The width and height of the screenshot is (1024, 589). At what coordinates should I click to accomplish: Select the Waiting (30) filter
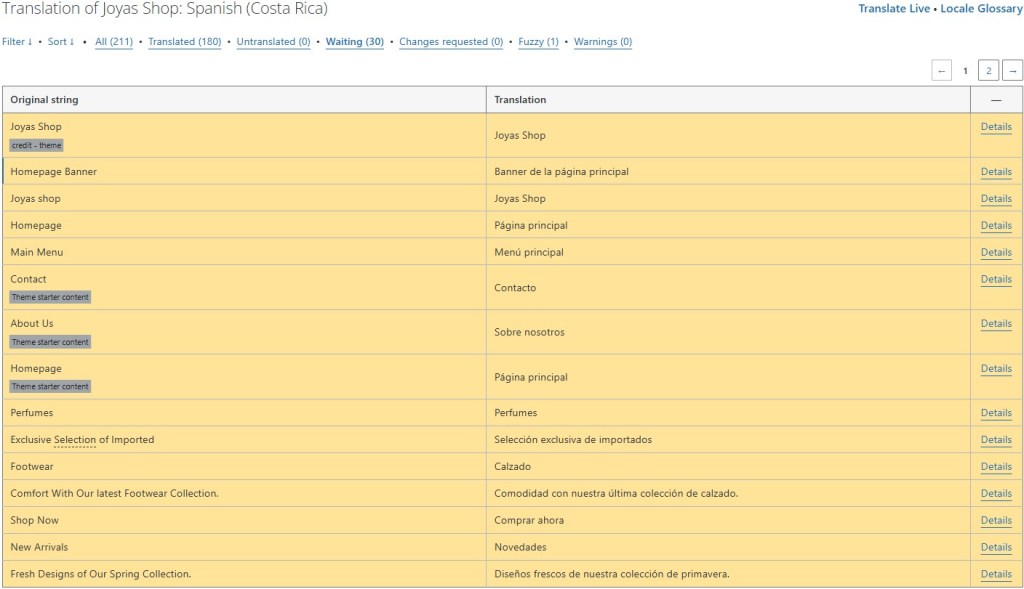[355, 42]
